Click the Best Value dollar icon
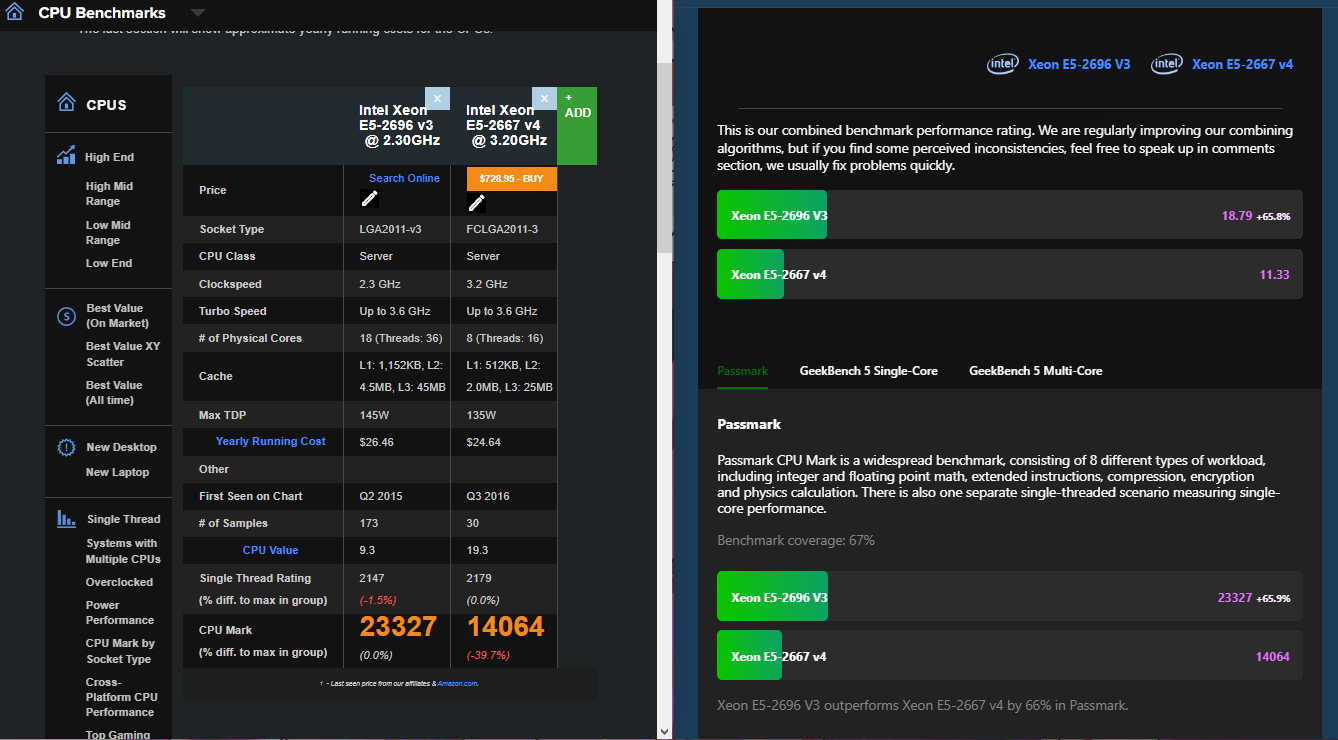 point(66,316)
